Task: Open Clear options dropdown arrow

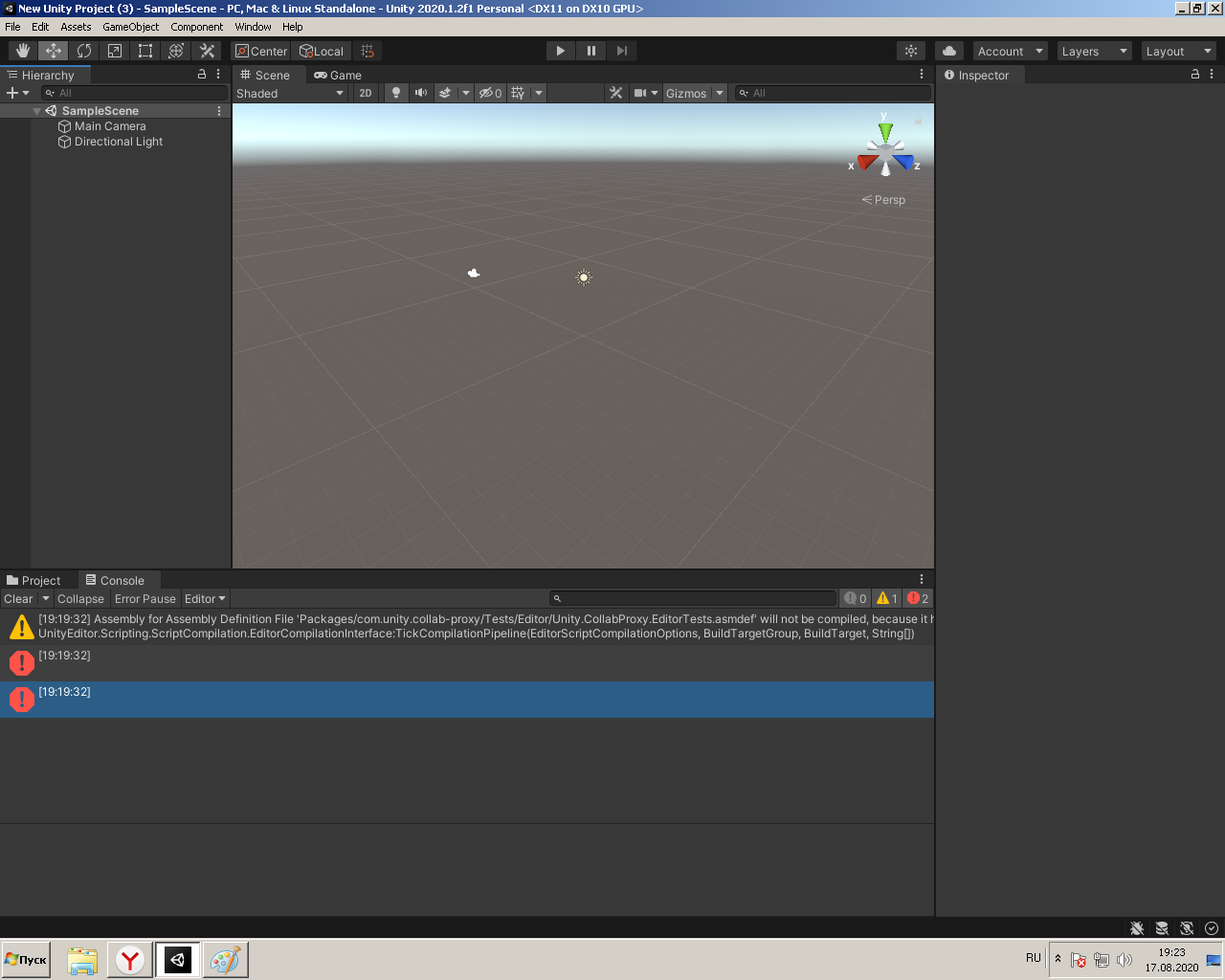Action: (45, 598)
